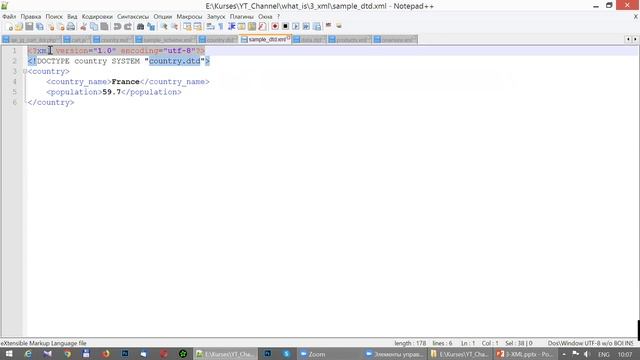Screen dimensions: 640x360
Task: Close the sample_dtd.xml tab with its x
Action: pos(288,38)
